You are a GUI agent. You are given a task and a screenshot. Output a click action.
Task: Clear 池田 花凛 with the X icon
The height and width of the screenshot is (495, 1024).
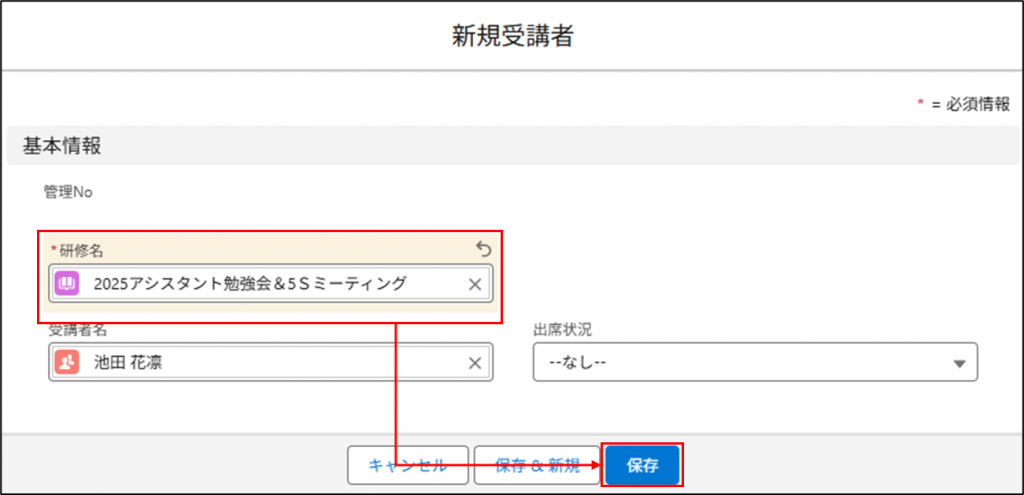tap(475, 363)
